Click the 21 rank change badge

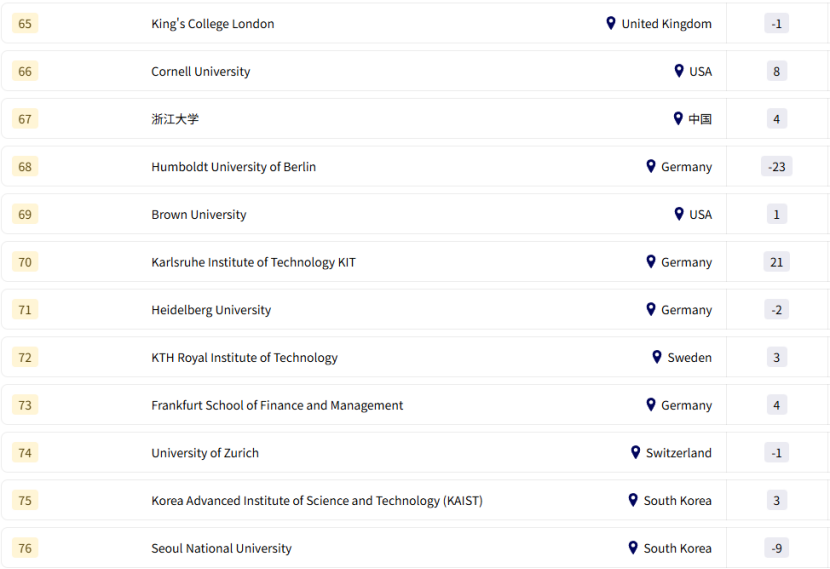click(776, 262)
